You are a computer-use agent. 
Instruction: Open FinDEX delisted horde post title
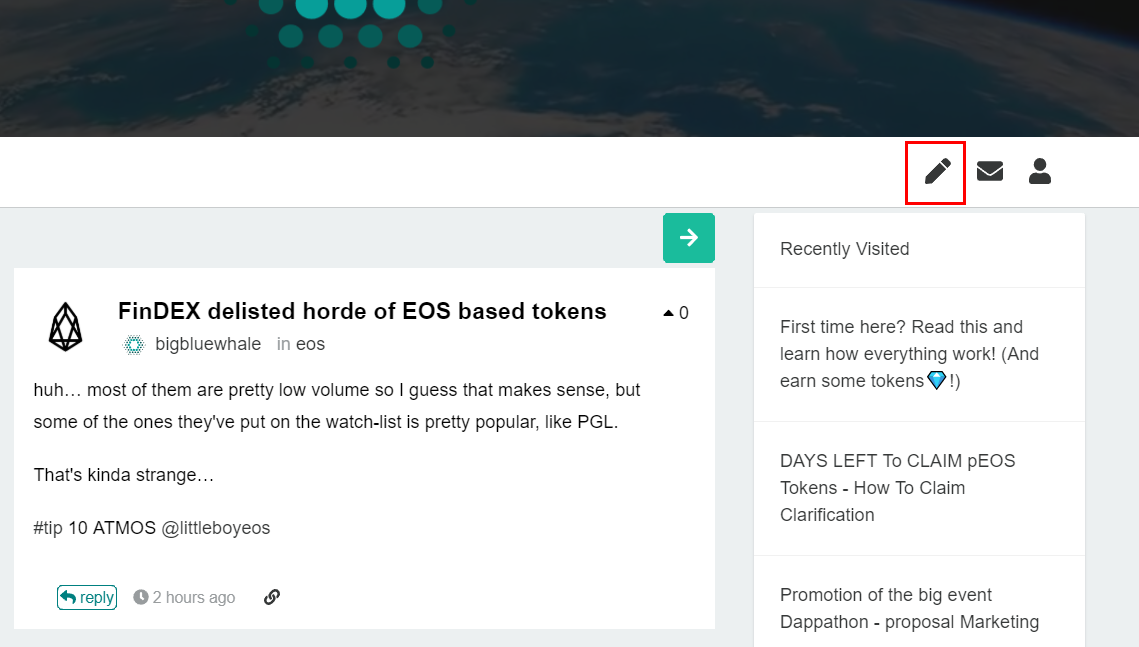[x=362, y=311]
